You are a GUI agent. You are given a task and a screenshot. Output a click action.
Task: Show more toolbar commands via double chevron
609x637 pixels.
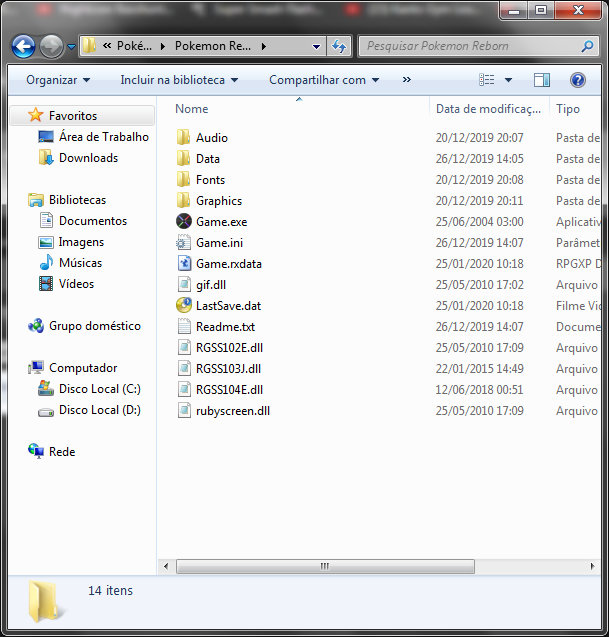coord(406,80)
